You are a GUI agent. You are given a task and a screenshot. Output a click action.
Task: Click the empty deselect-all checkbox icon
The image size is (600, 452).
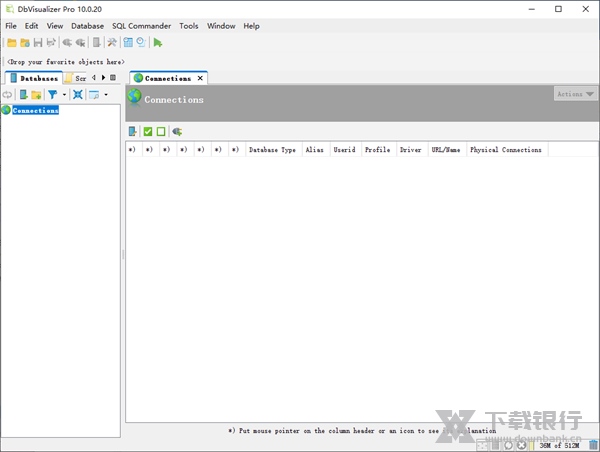[x=161, y=131]
